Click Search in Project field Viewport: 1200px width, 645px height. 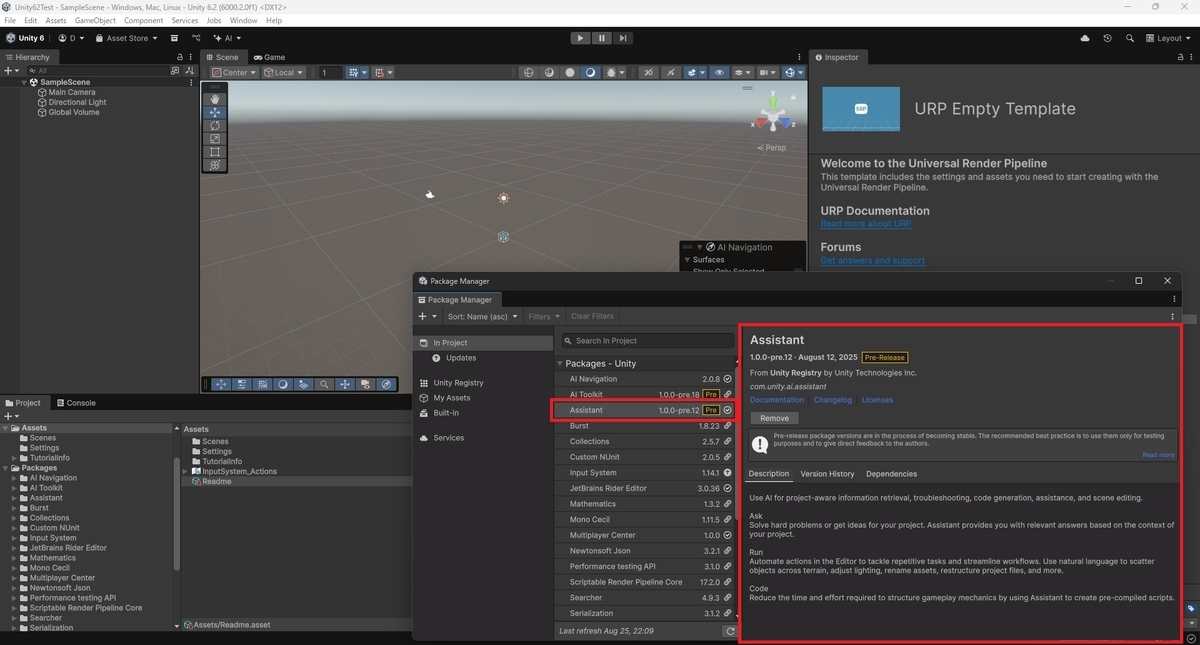click(646, 341)
